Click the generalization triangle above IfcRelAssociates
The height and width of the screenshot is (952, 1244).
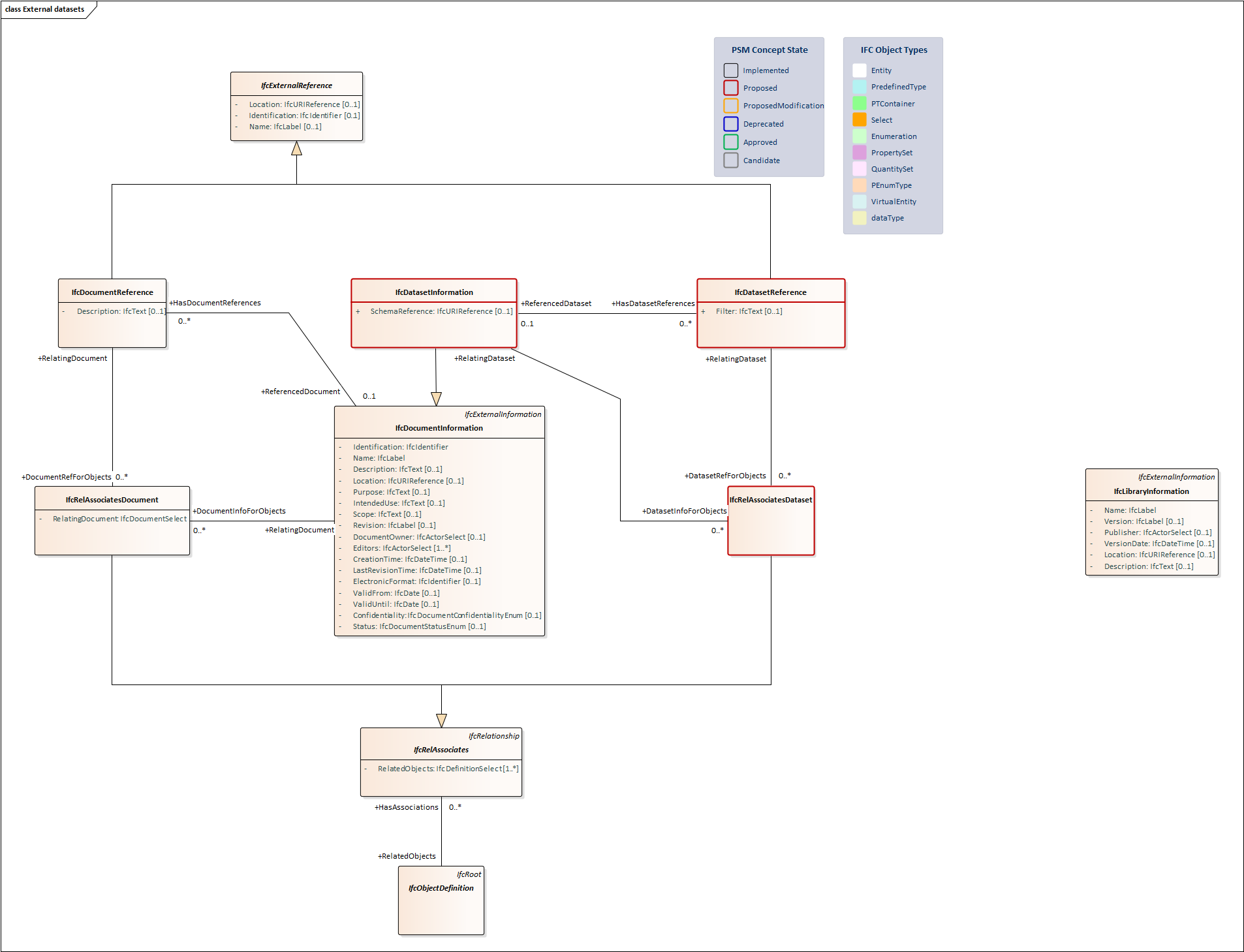click(441, 718)
